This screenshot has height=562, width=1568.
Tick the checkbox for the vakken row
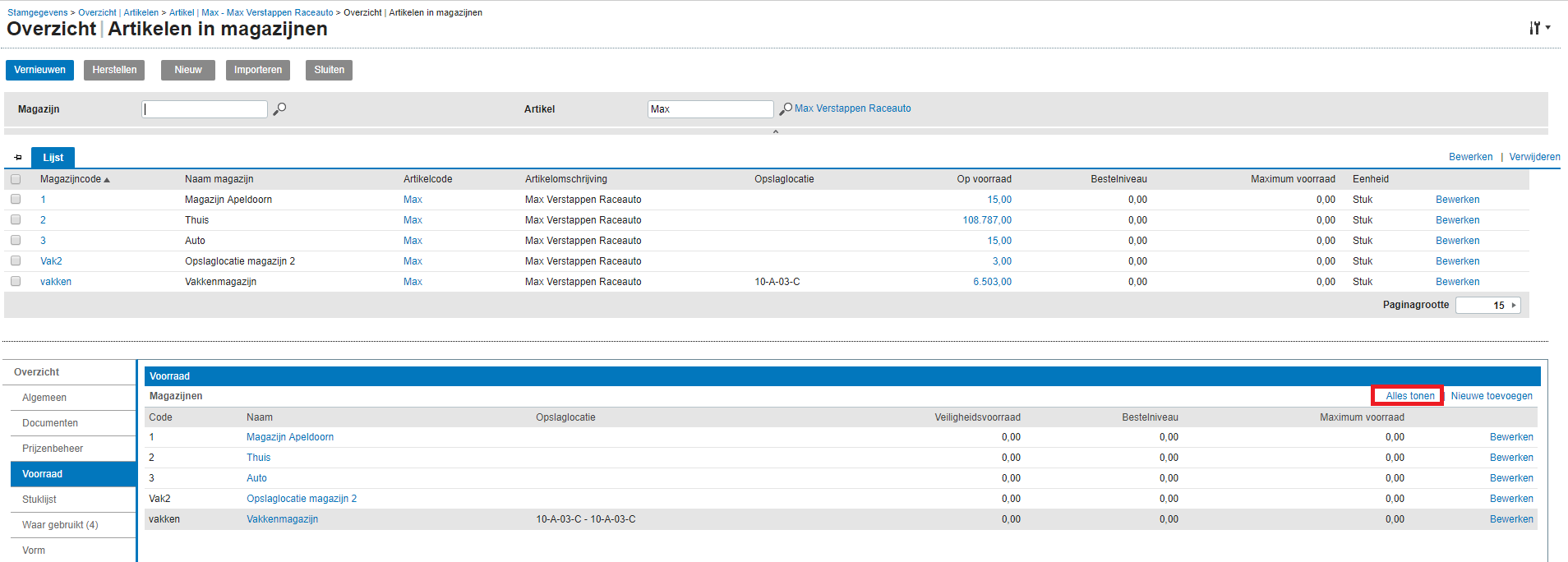tap(16, 282)
